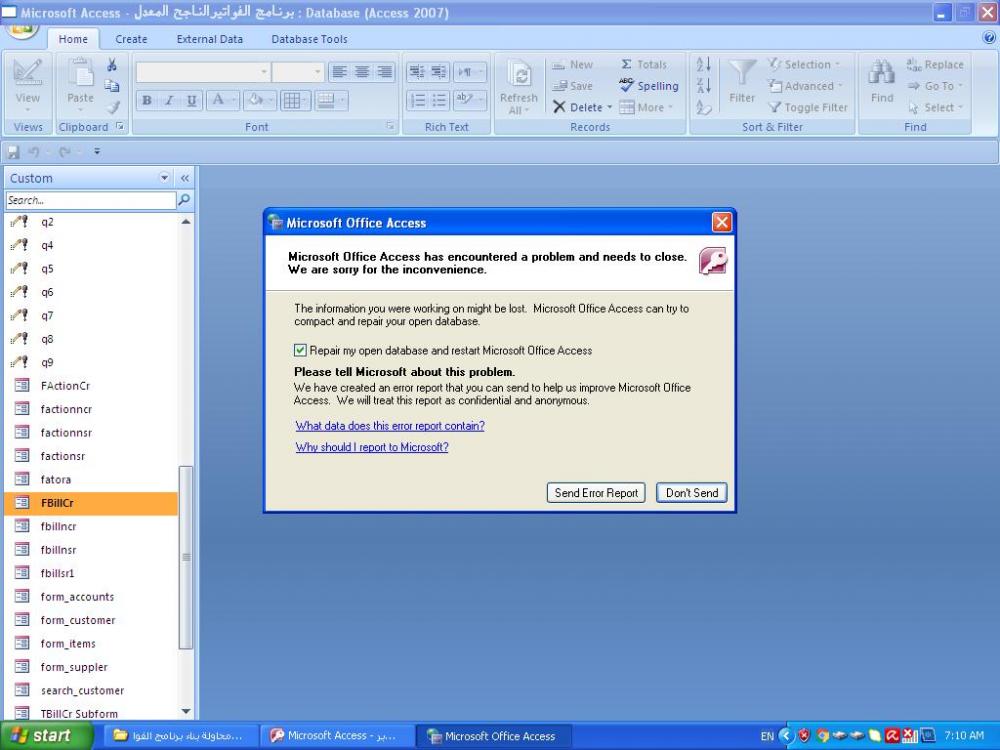Open the font size dropdown
Viewport: 1000px width, 750px height.
[318, 71]
